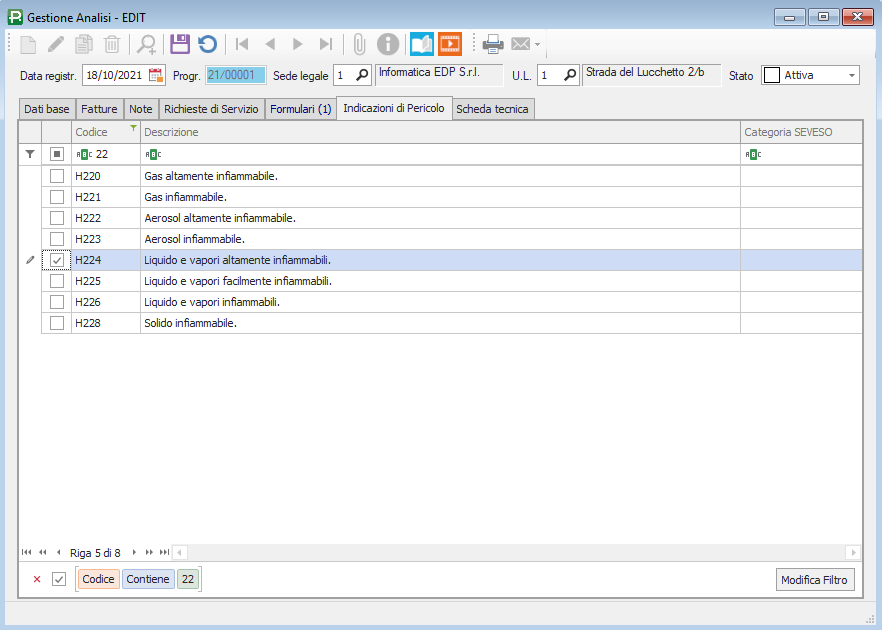Click the Save floppy disk icon
882x630 pixels.
(180, 44)
